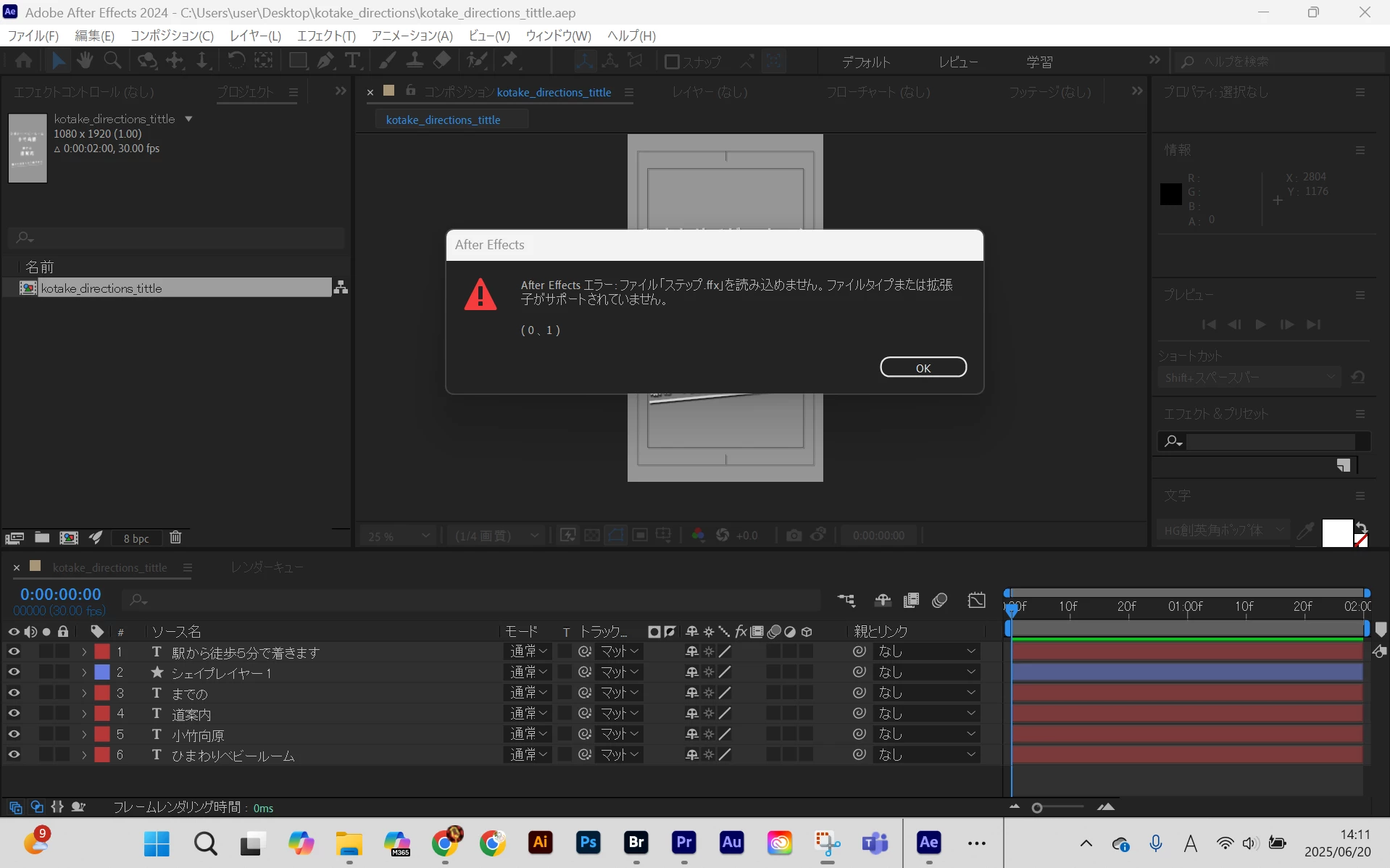Open the (1/4 画質) resolution dropdown

tap(496, 536)
